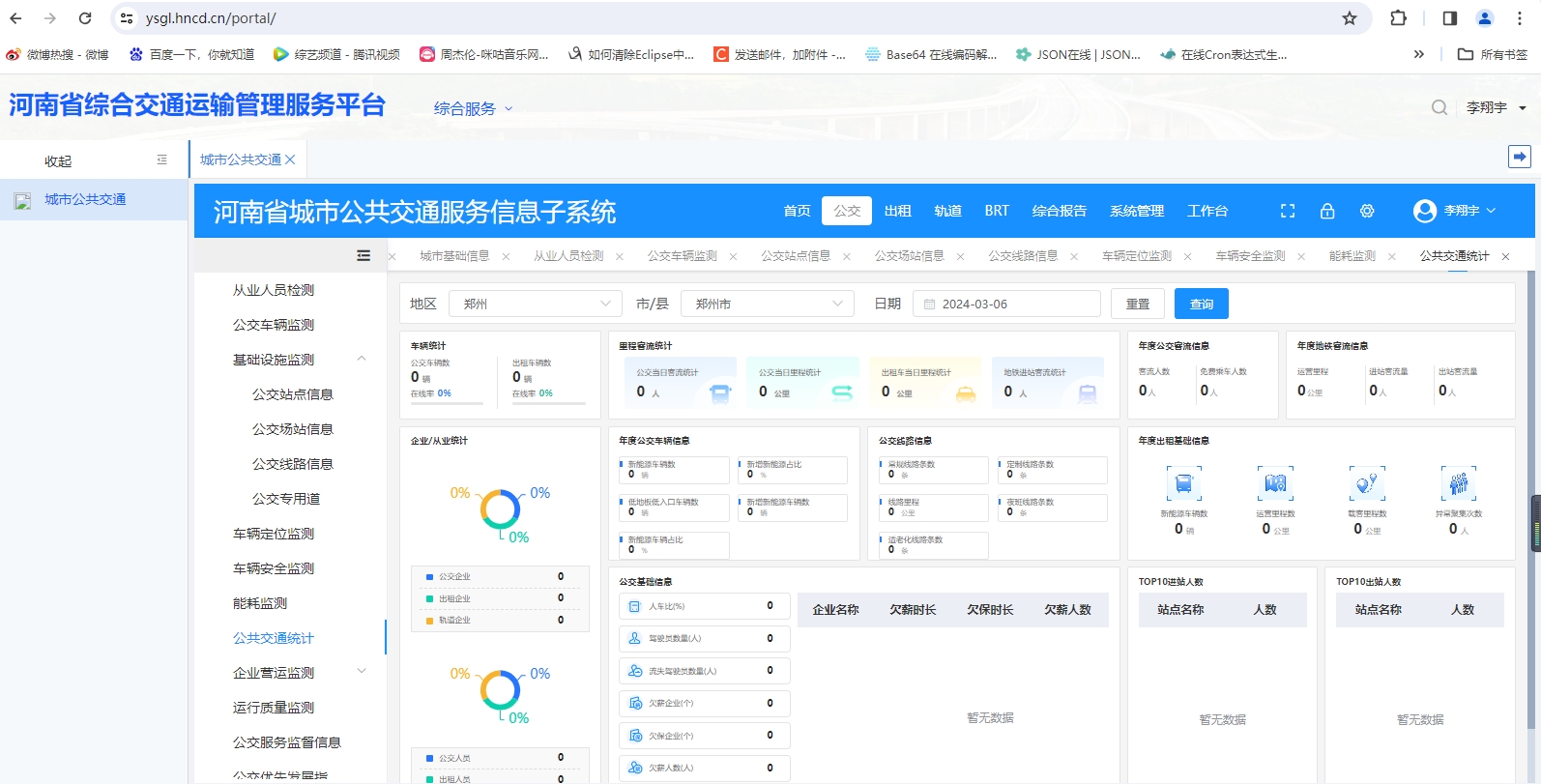Click user avatar icon beside 李翔宇

[x=1424, y=211]
